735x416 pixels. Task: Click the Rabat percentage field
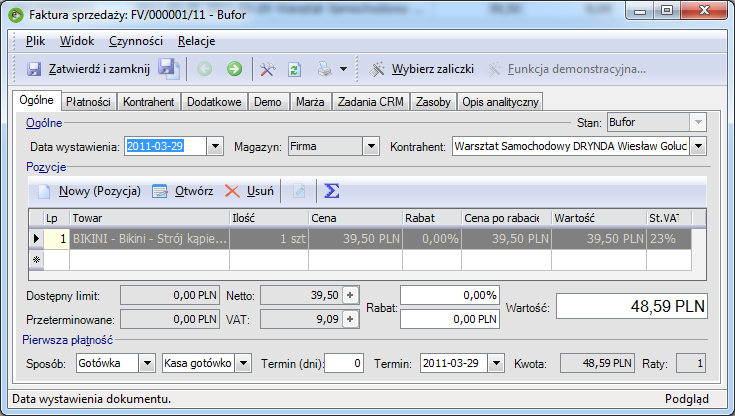450,295
